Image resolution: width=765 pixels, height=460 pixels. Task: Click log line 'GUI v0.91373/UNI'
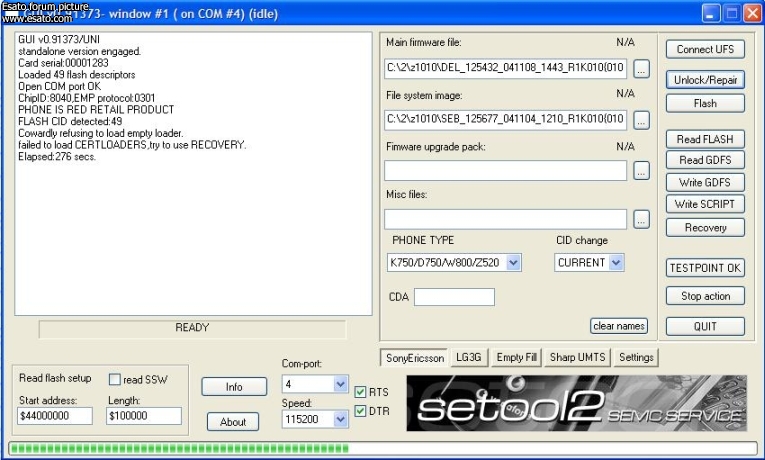(59, 40)
